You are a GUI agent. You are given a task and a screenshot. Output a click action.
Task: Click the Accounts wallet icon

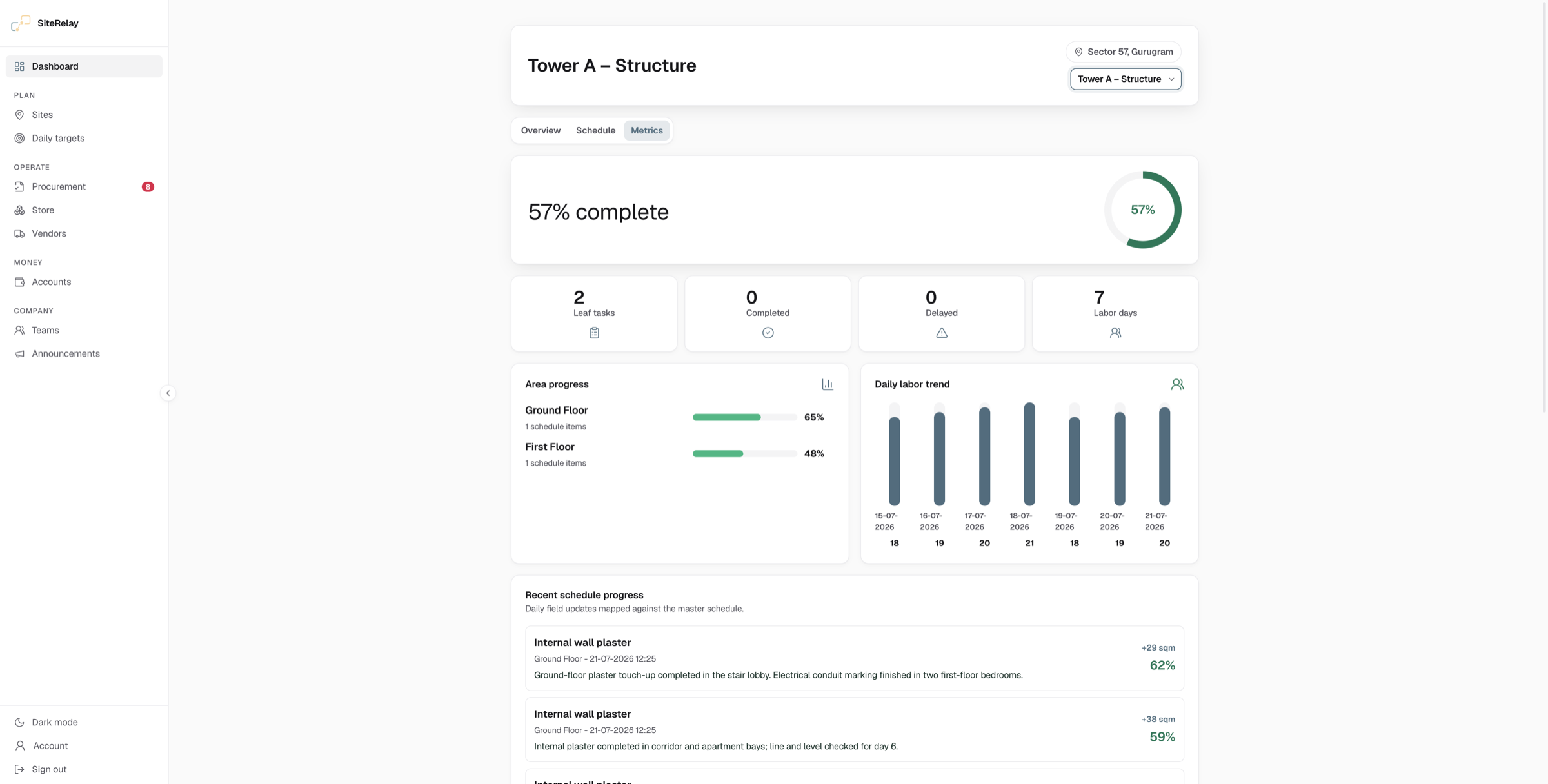19,282
